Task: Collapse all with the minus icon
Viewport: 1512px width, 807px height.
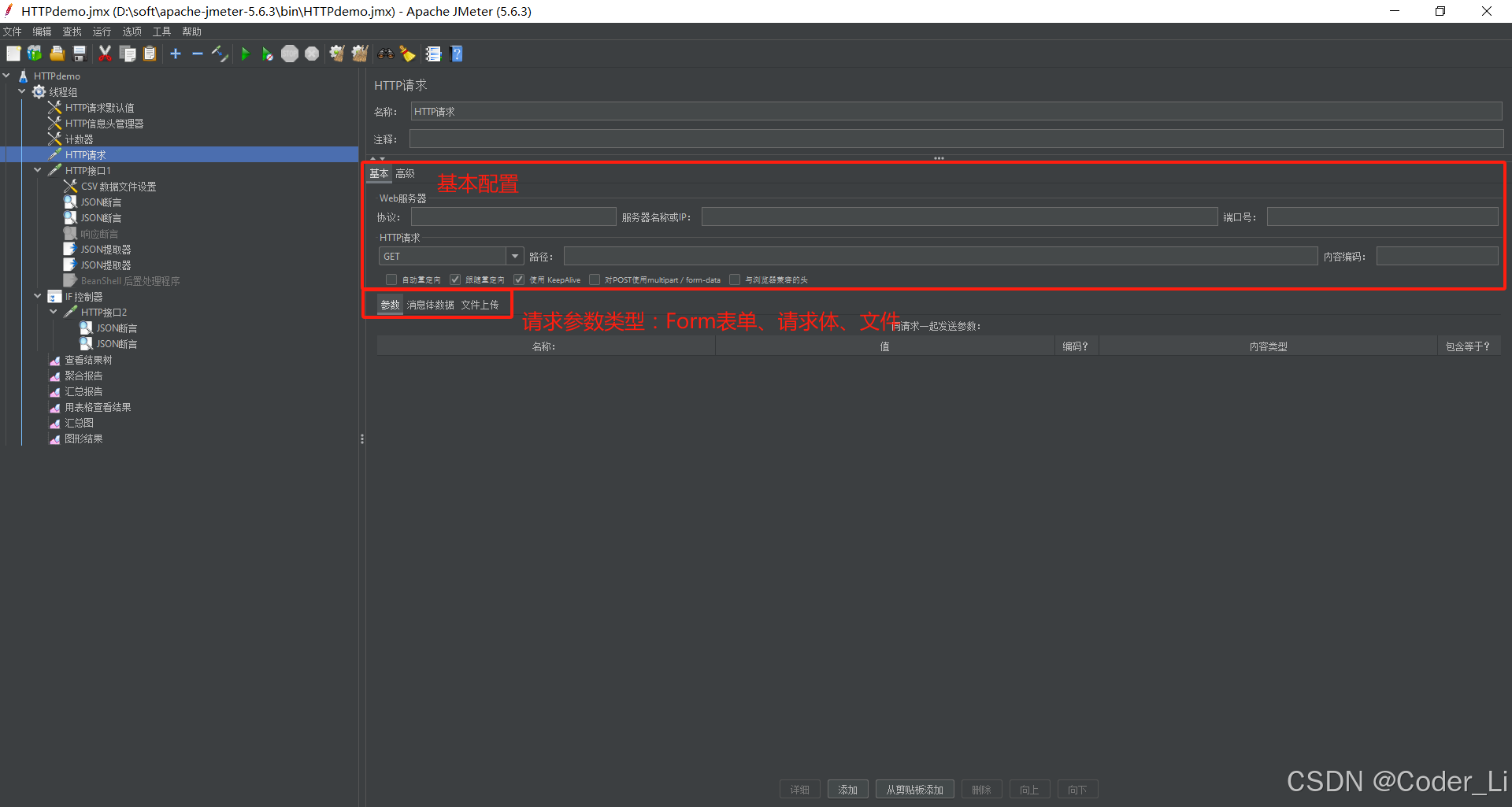Action: click(x=198, y=54)
